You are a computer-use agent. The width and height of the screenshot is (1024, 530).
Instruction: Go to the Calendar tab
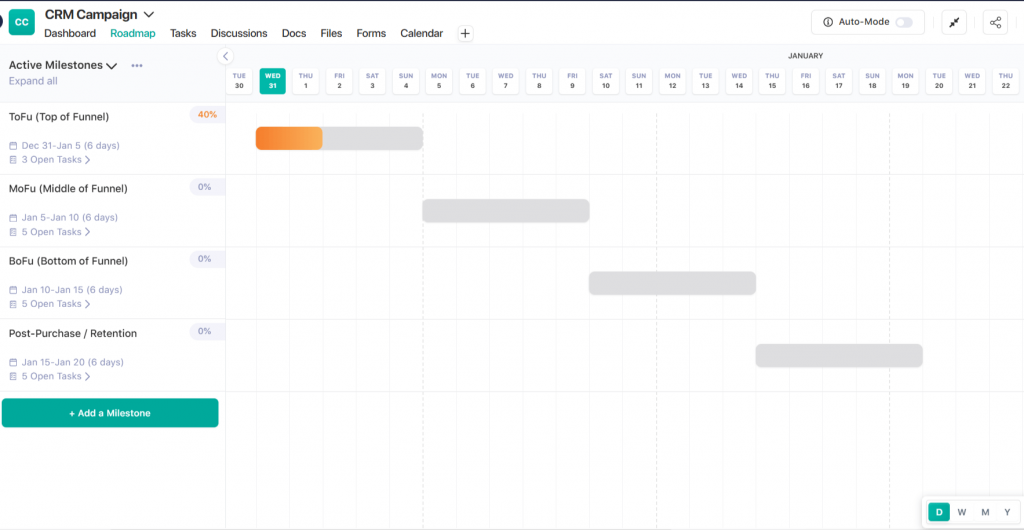421,33
